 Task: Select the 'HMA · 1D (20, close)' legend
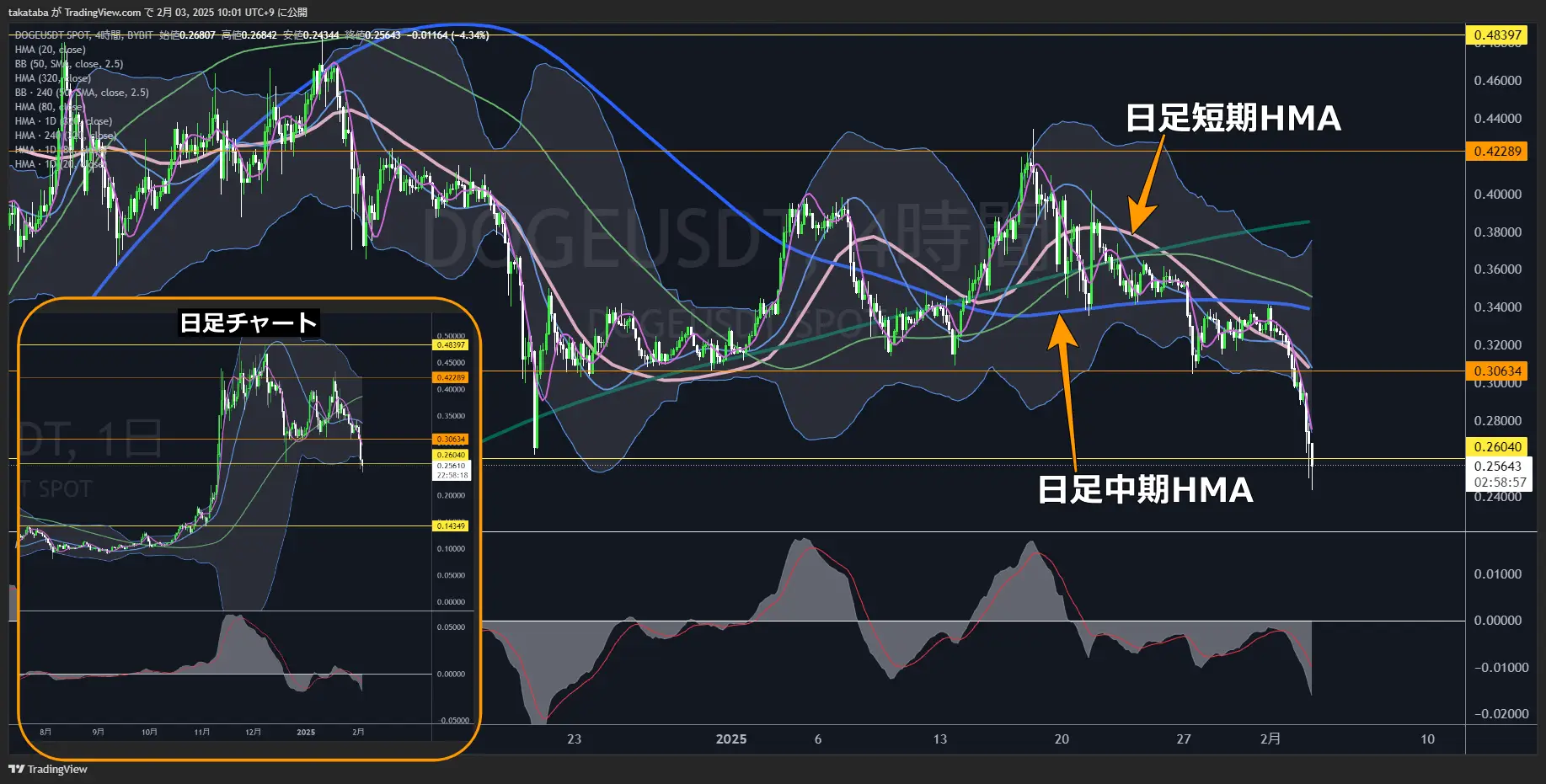click(x=60, y=164)
